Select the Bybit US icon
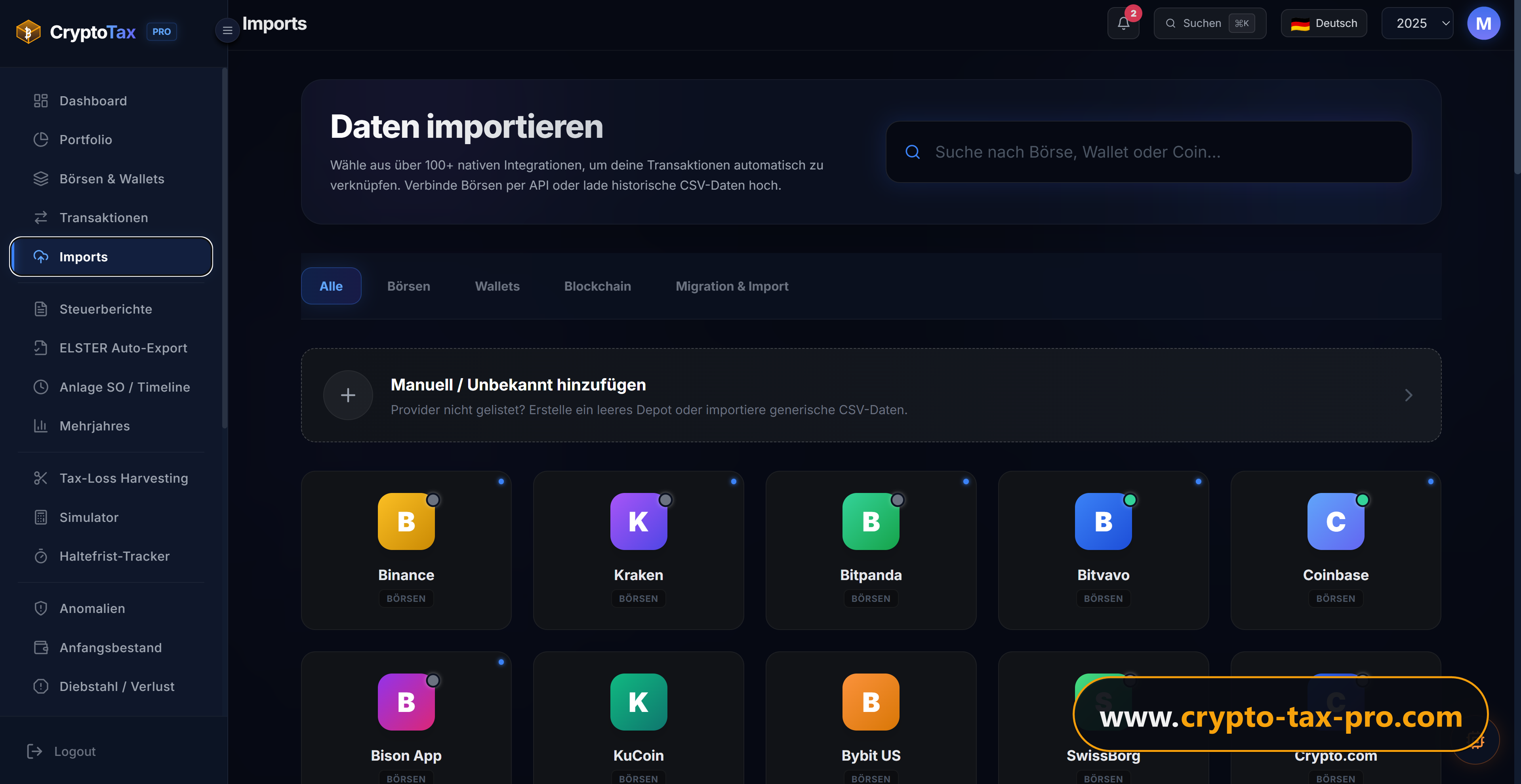The width and height of the screenshot is (1521, 784). coord(871,702)
